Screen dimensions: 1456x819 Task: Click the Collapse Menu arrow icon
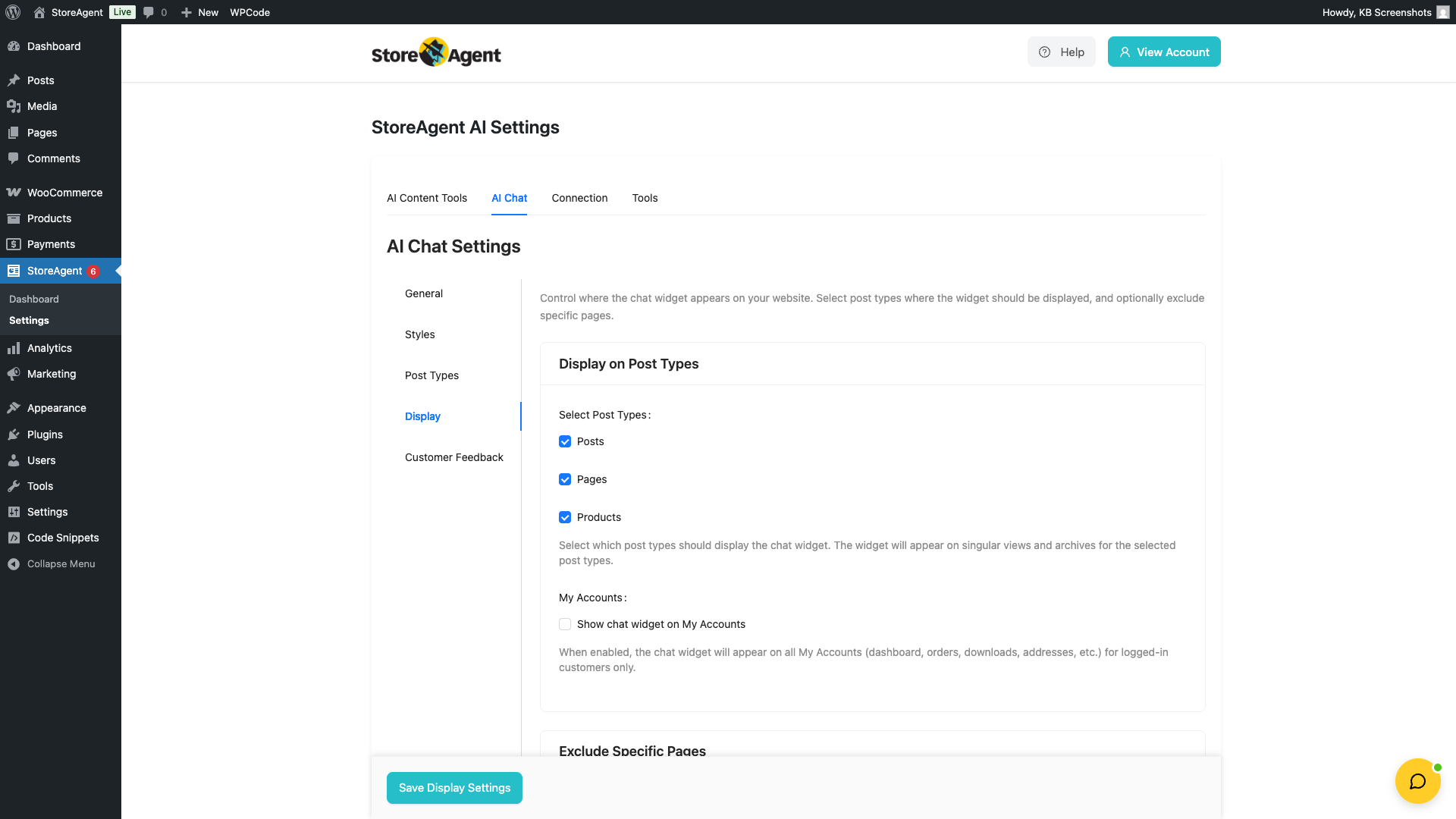(14, 564)
